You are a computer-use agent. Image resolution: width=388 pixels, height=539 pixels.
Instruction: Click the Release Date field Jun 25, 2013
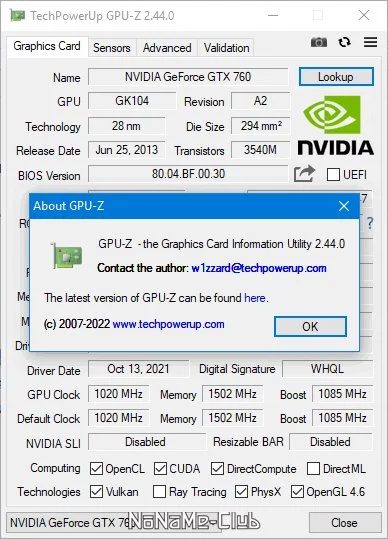click(x=126, y=150)
